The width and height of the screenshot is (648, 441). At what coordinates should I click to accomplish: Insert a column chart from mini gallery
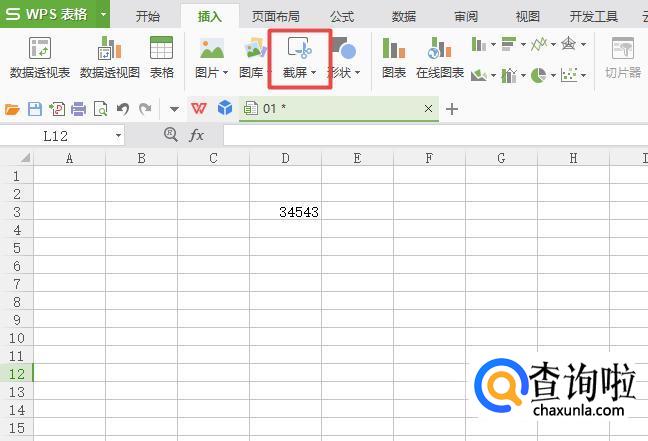coord(479,43)
